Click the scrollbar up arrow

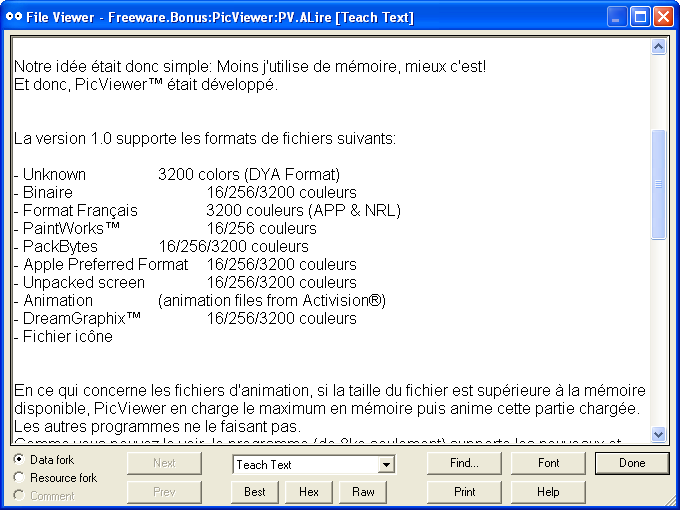pyautogui.click(x=658, y=46)
